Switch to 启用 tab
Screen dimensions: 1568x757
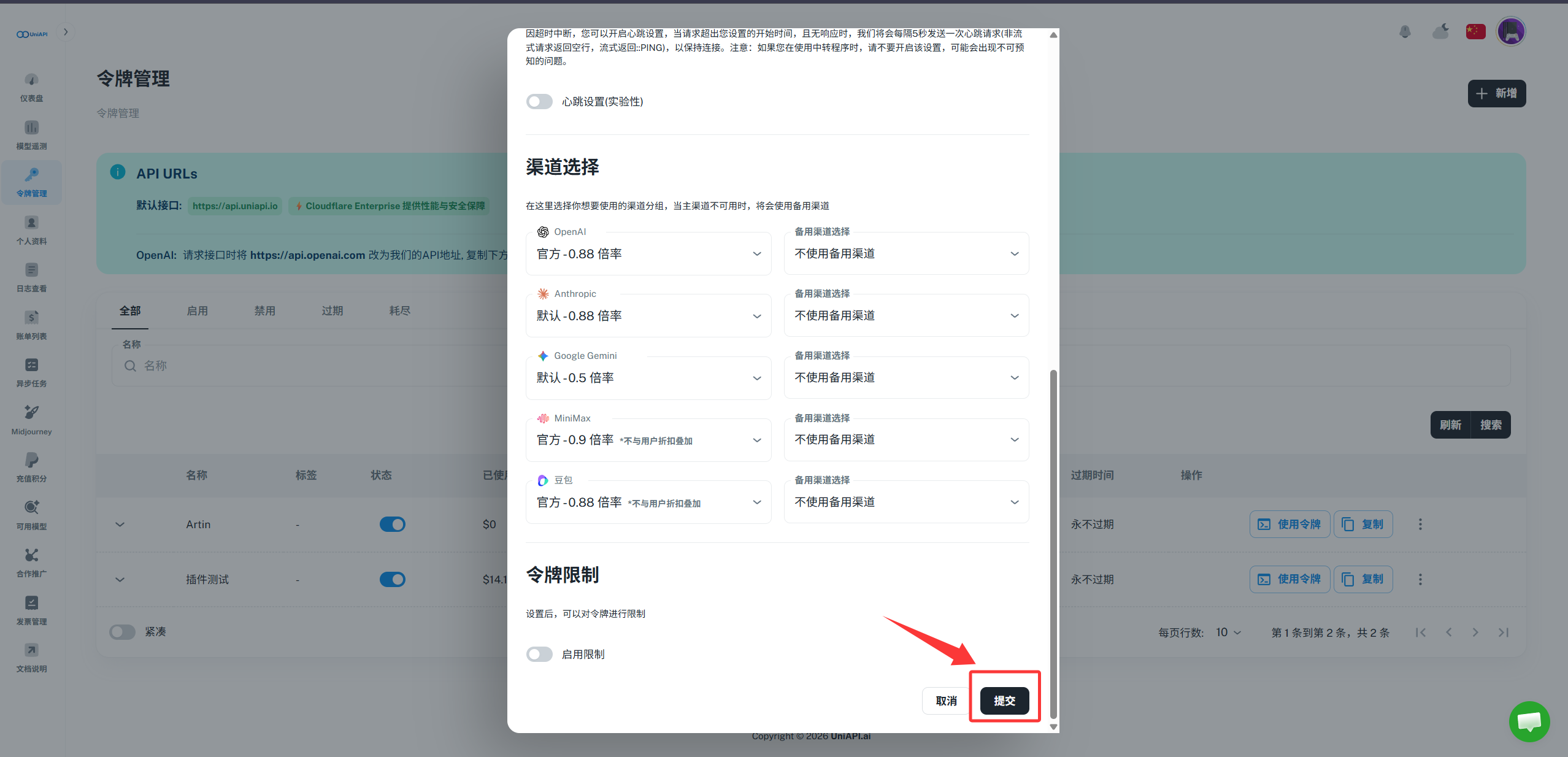point(198,311)
